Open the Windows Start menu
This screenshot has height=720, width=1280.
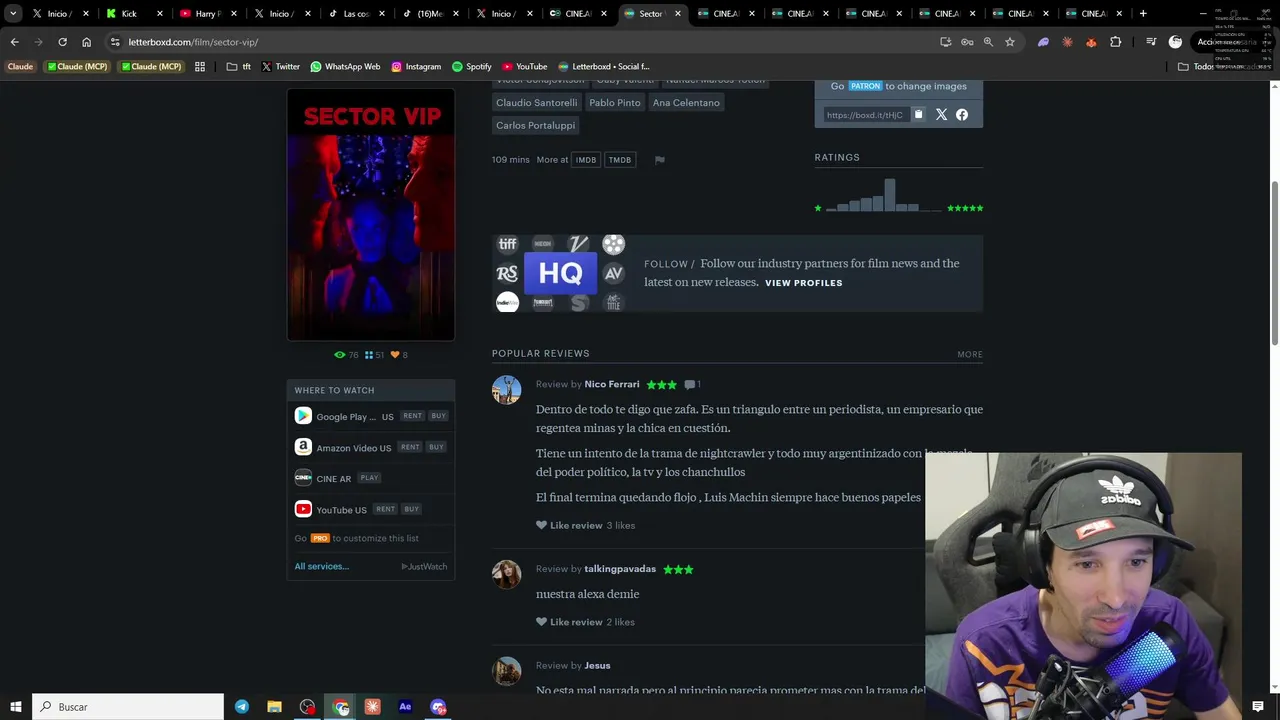tap(16, 707)
